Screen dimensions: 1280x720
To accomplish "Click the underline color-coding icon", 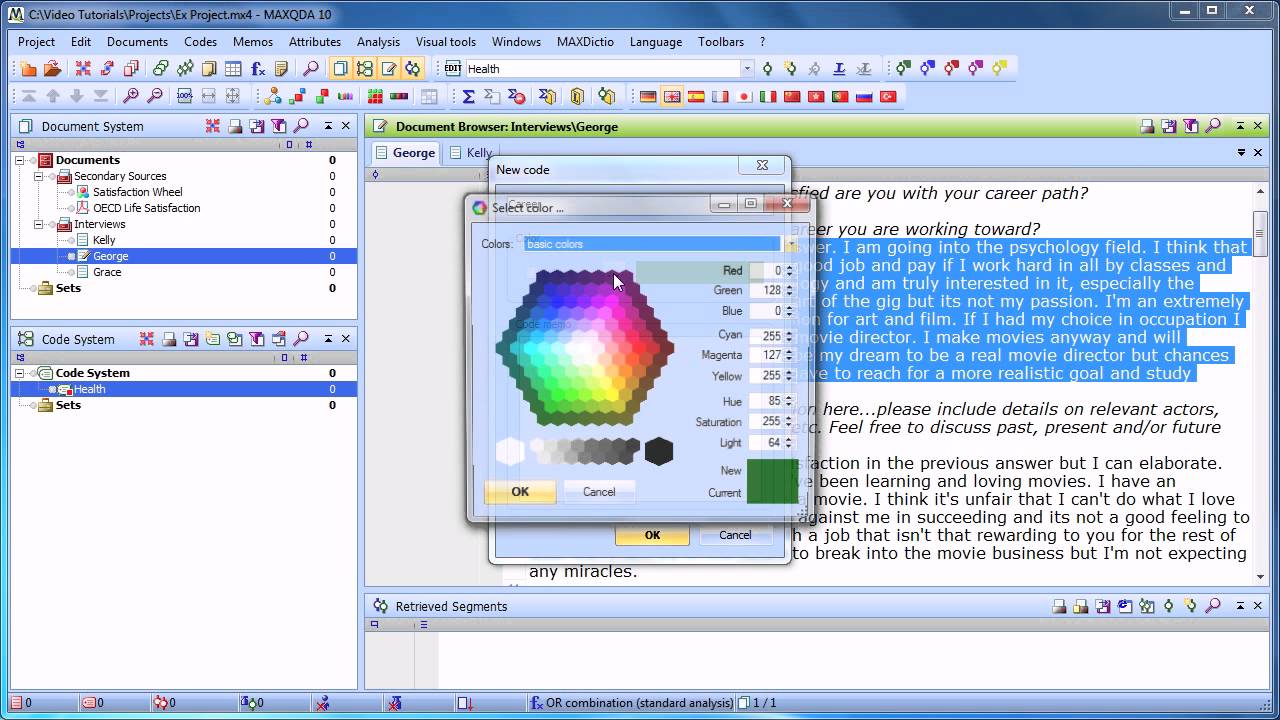I will coord(839,69).
